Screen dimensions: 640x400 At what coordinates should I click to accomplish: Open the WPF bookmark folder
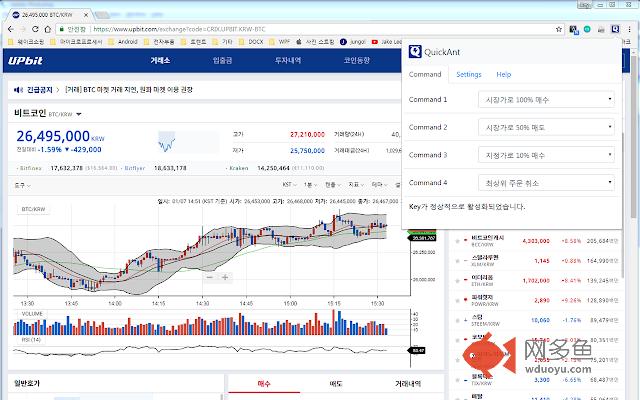click(280, 42)
